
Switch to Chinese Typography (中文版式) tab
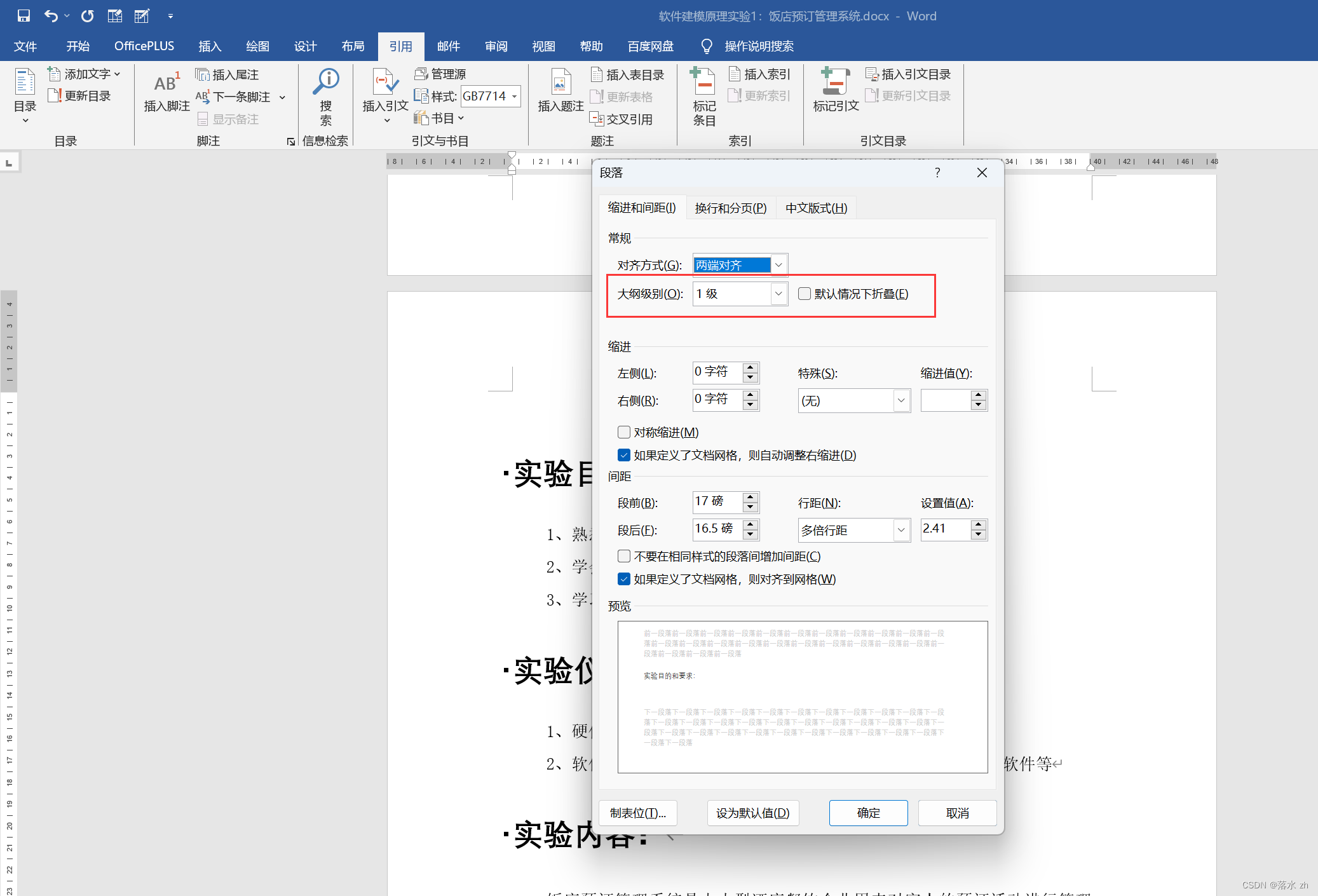816,208
